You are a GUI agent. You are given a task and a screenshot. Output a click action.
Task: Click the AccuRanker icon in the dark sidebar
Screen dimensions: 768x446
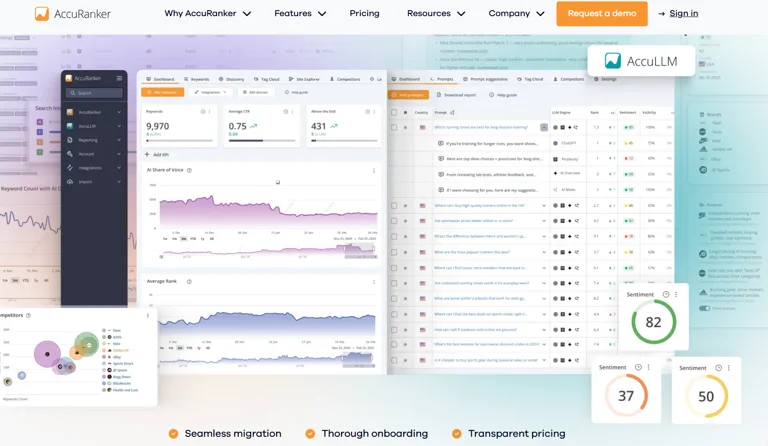tap(70, 112)
